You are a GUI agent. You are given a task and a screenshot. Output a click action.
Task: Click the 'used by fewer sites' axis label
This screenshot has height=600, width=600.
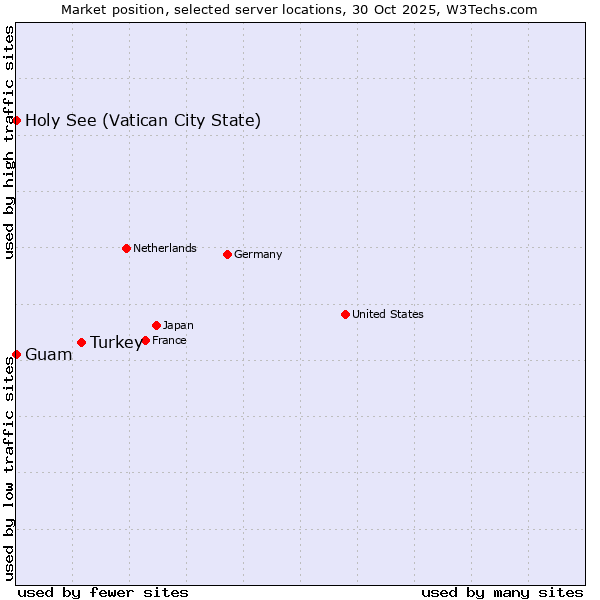(103, 592)
